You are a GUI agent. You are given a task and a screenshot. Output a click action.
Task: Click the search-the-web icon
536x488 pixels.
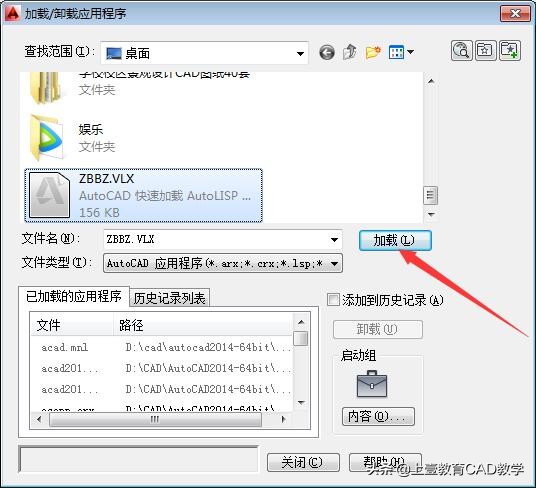tap(461, 51)
